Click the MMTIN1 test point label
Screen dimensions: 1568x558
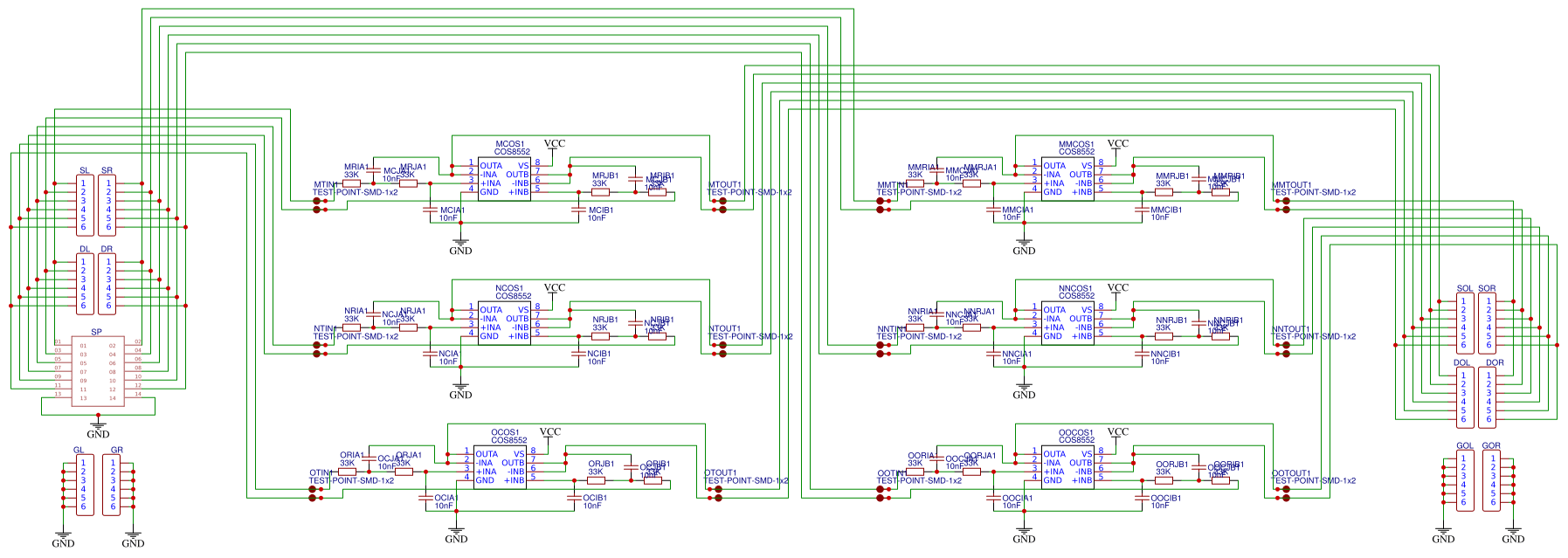click(891, 185)
